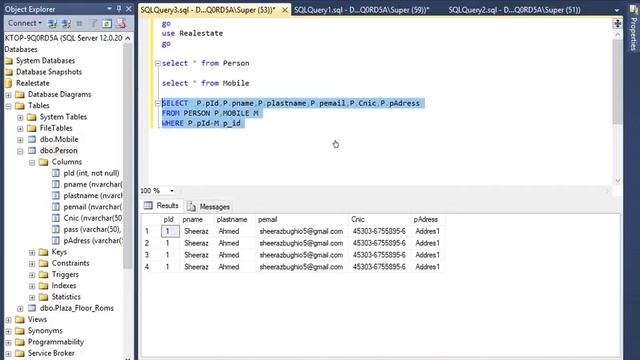Toggle Object Explorer auto-hide pin
This screenshot has height=360, width=640.
tap(119, 9)
